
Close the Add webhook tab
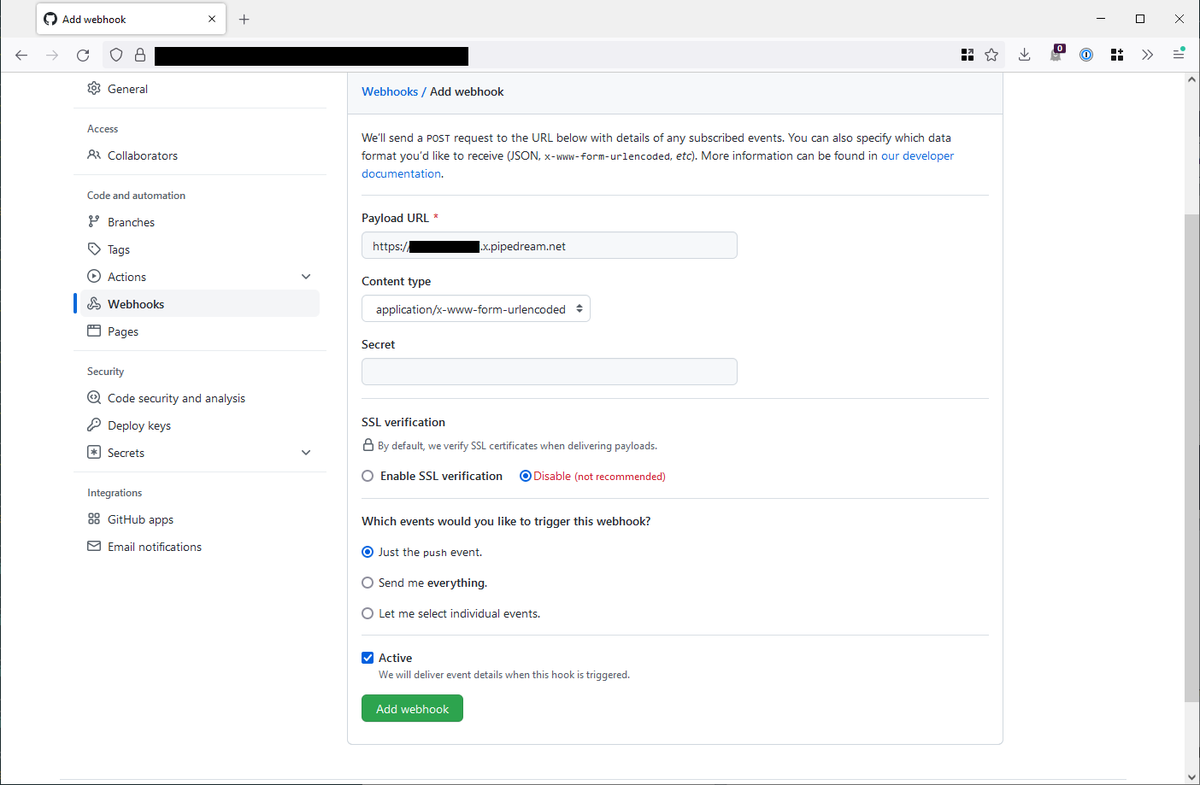point(211,19)
